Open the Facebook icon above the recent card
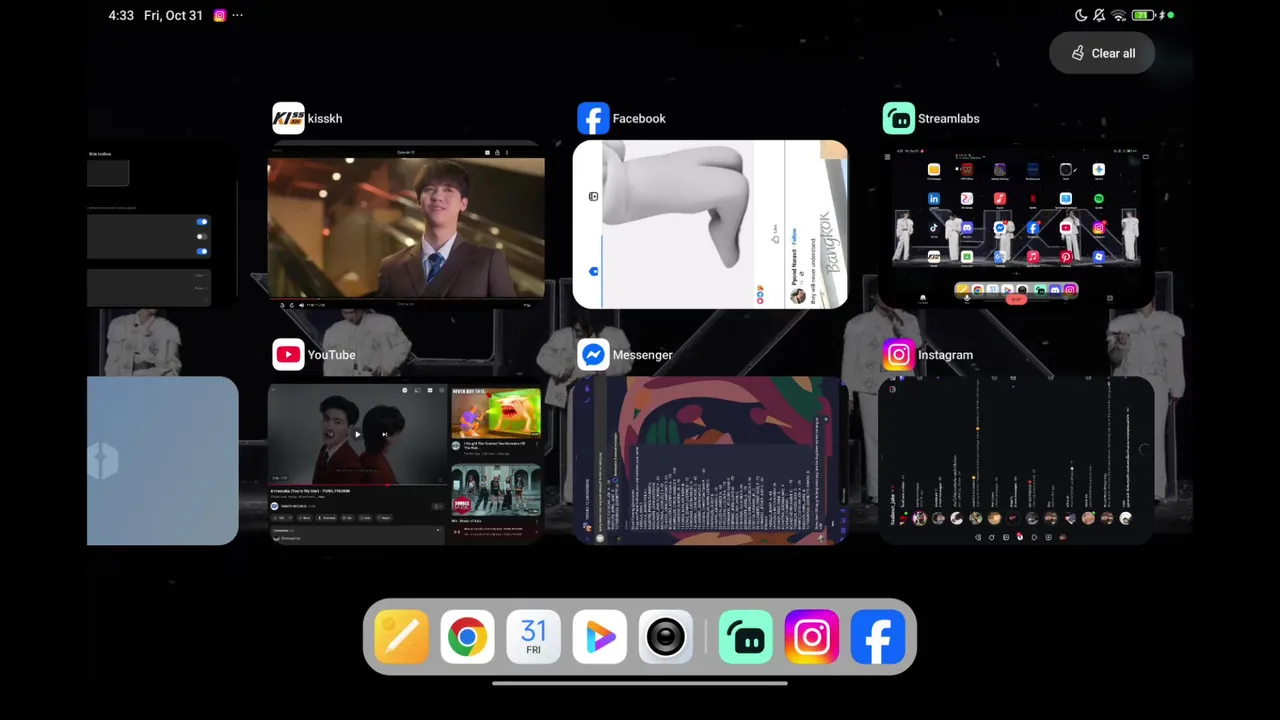This screenshot has width=1280, height=720. click(x=593, y=118)
